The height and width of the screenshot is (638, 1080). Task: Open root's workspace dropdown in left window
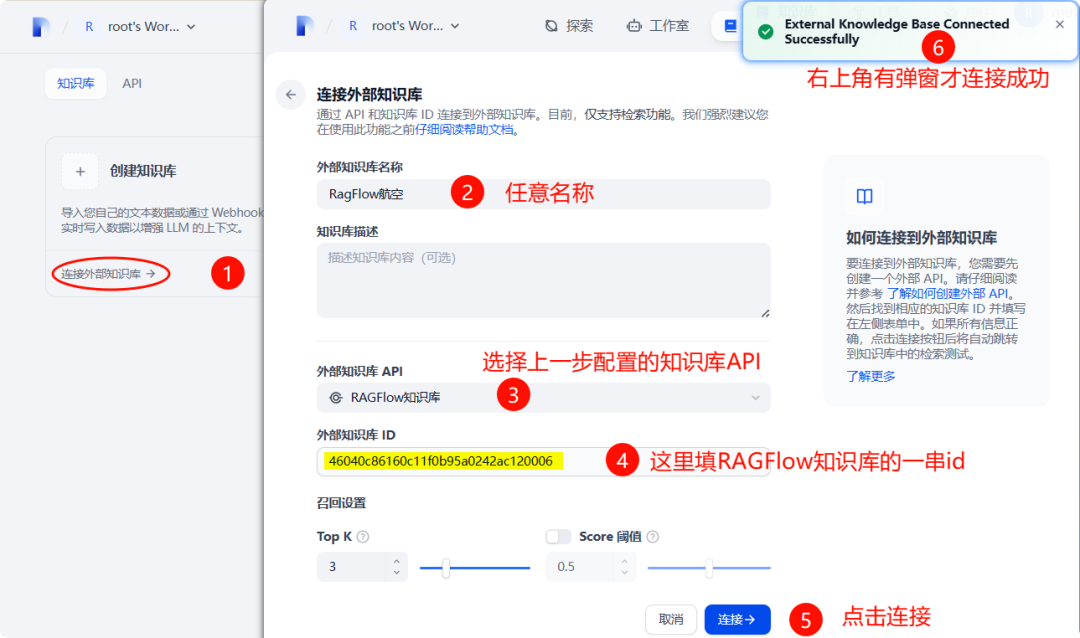152,27
